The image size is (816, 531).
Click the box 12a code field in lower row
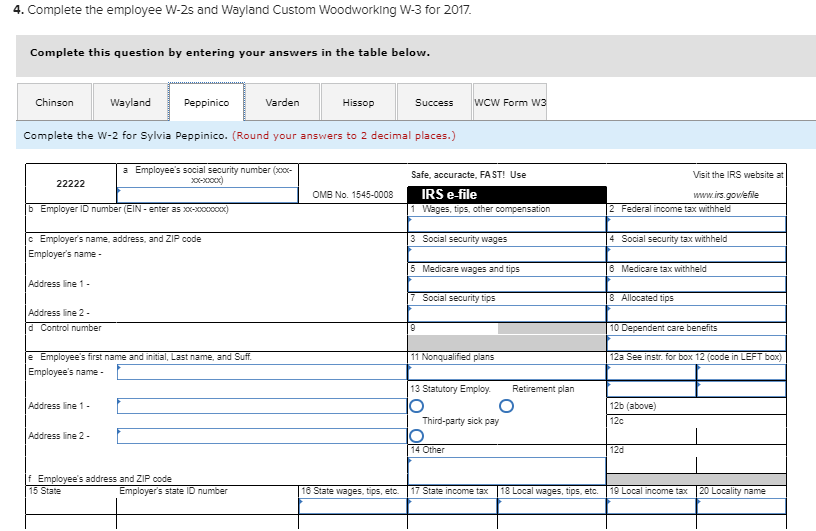point(652,389)
